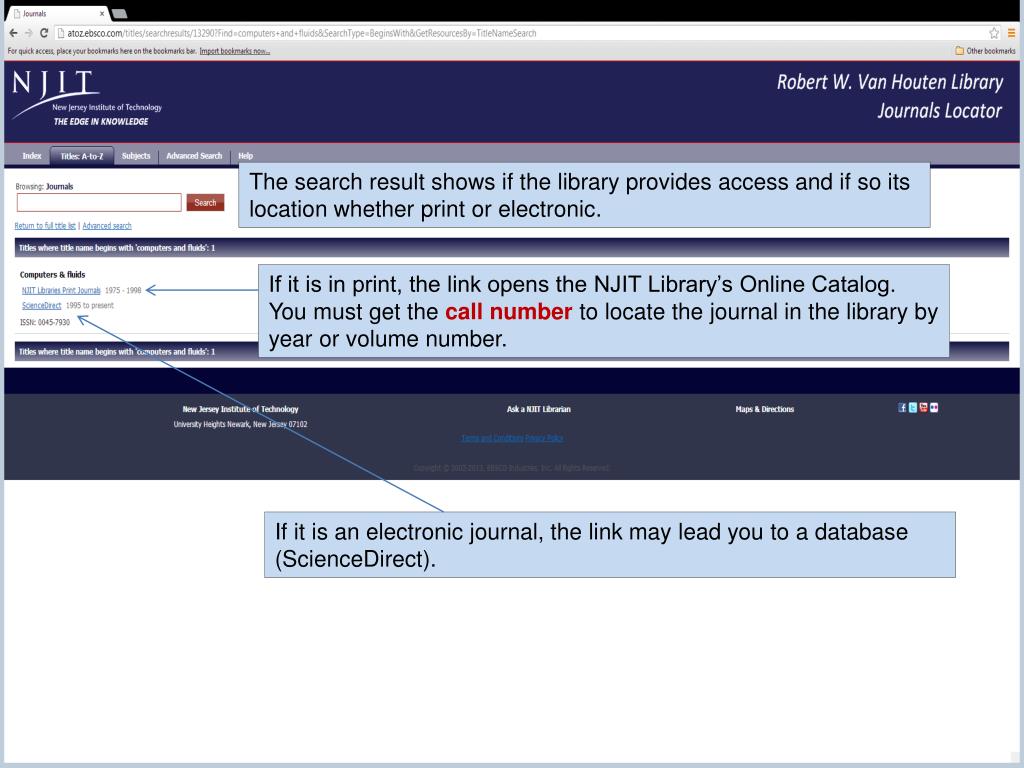The height and width of the screenshot is (768, 1024).
Task: Open the Other bookmarks folder
Action: click(x=985, y=50)
